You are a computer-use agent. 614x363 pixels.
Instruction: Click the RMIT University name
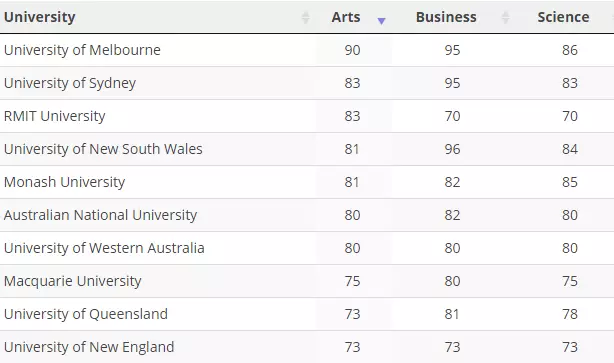[54, 116]
